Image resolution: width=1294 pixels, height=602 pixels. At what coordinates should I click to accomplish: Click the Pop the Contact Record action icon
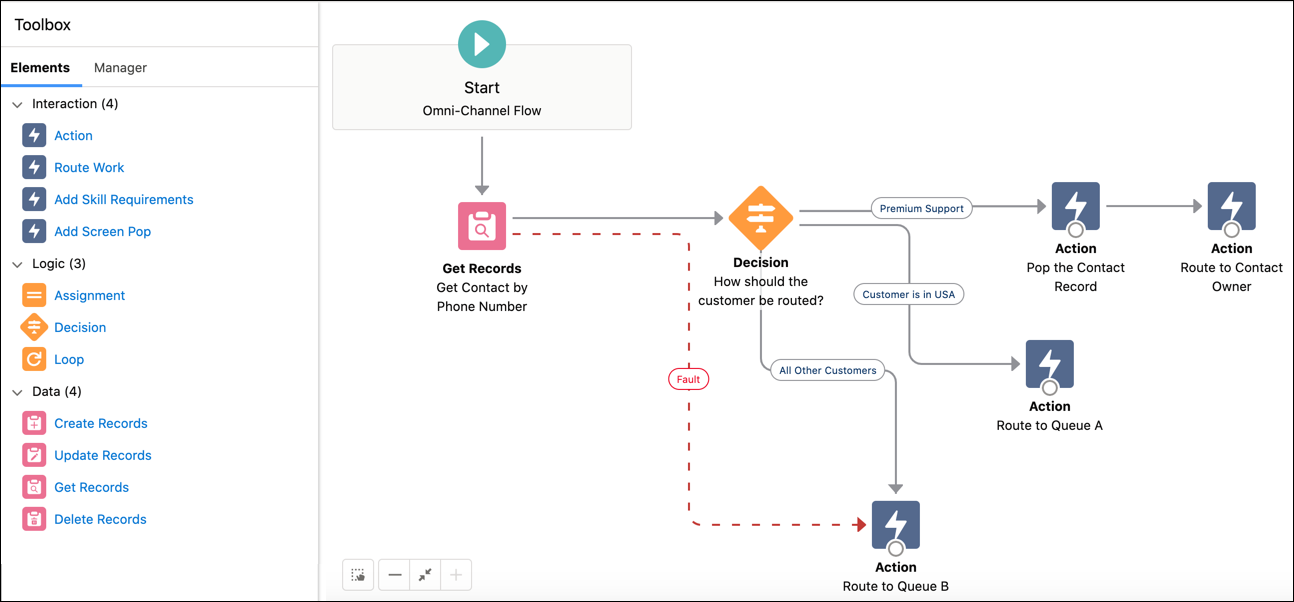pos(1075,207)
